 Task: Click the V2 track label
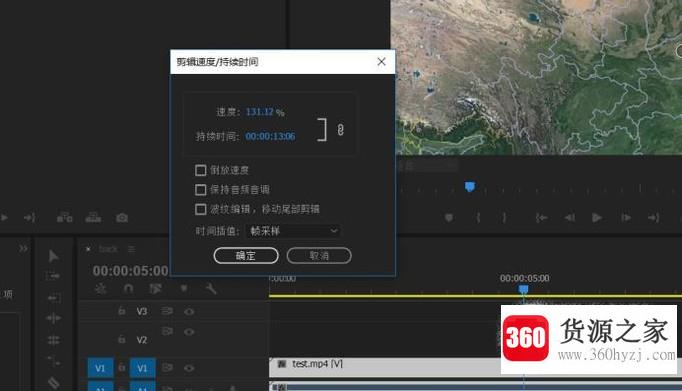[x=142, y=340]
